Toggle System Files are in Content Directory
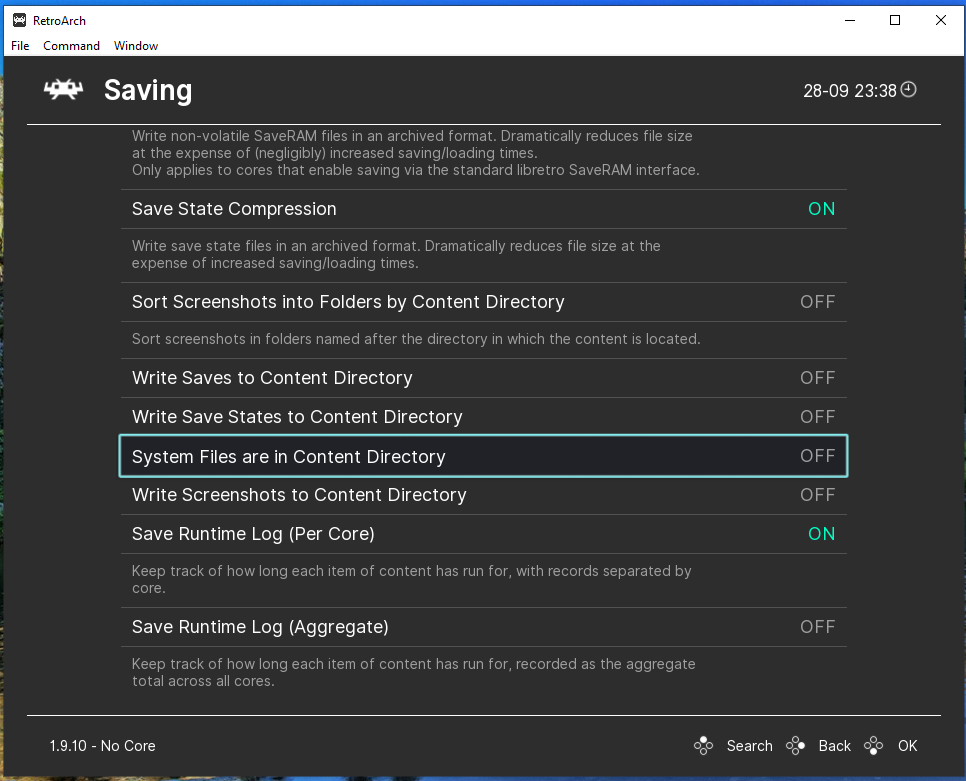The height and width of the screenshot is (781, 966). [817, 456]
